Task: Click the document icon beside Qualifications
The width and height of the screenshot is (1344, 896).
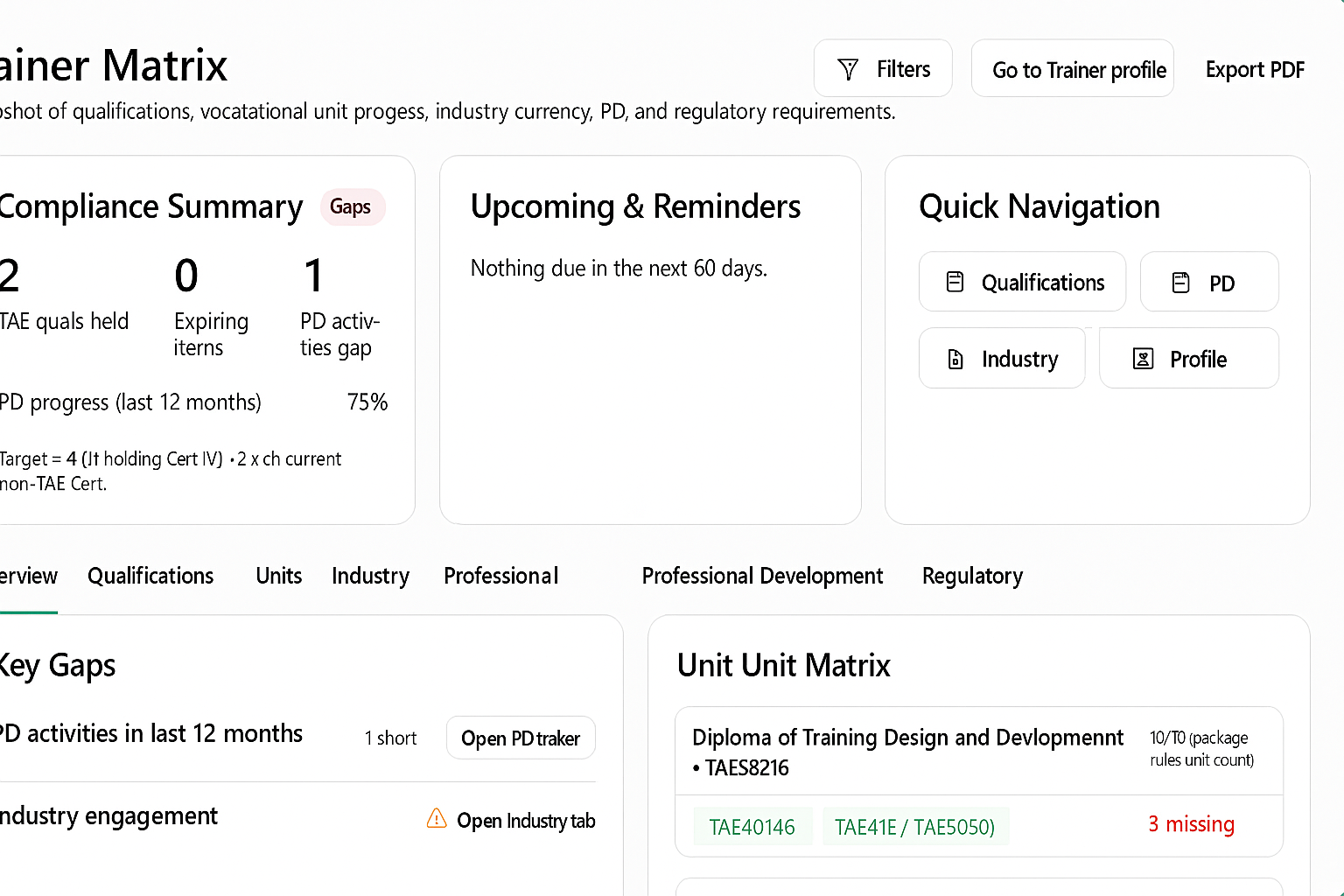Action: [955, 282]
